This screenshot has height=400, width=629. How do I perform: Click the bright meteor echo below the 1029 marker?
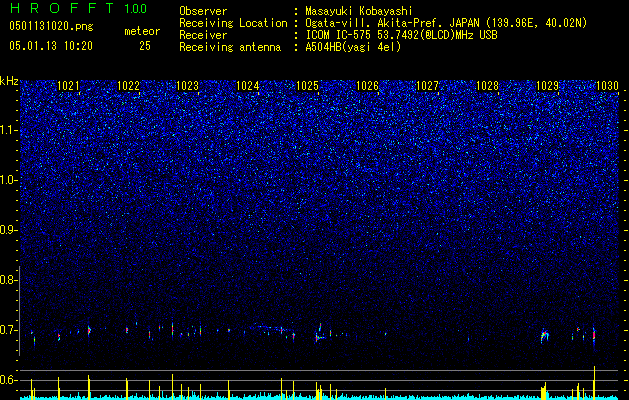tap(544, 335)
